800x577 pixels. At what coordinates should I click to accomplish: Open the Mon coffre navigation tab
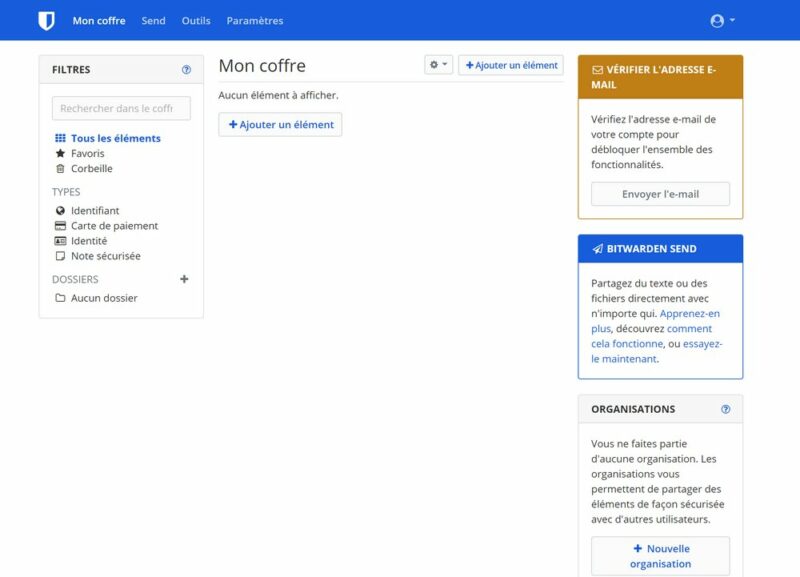tap(99, 21)
